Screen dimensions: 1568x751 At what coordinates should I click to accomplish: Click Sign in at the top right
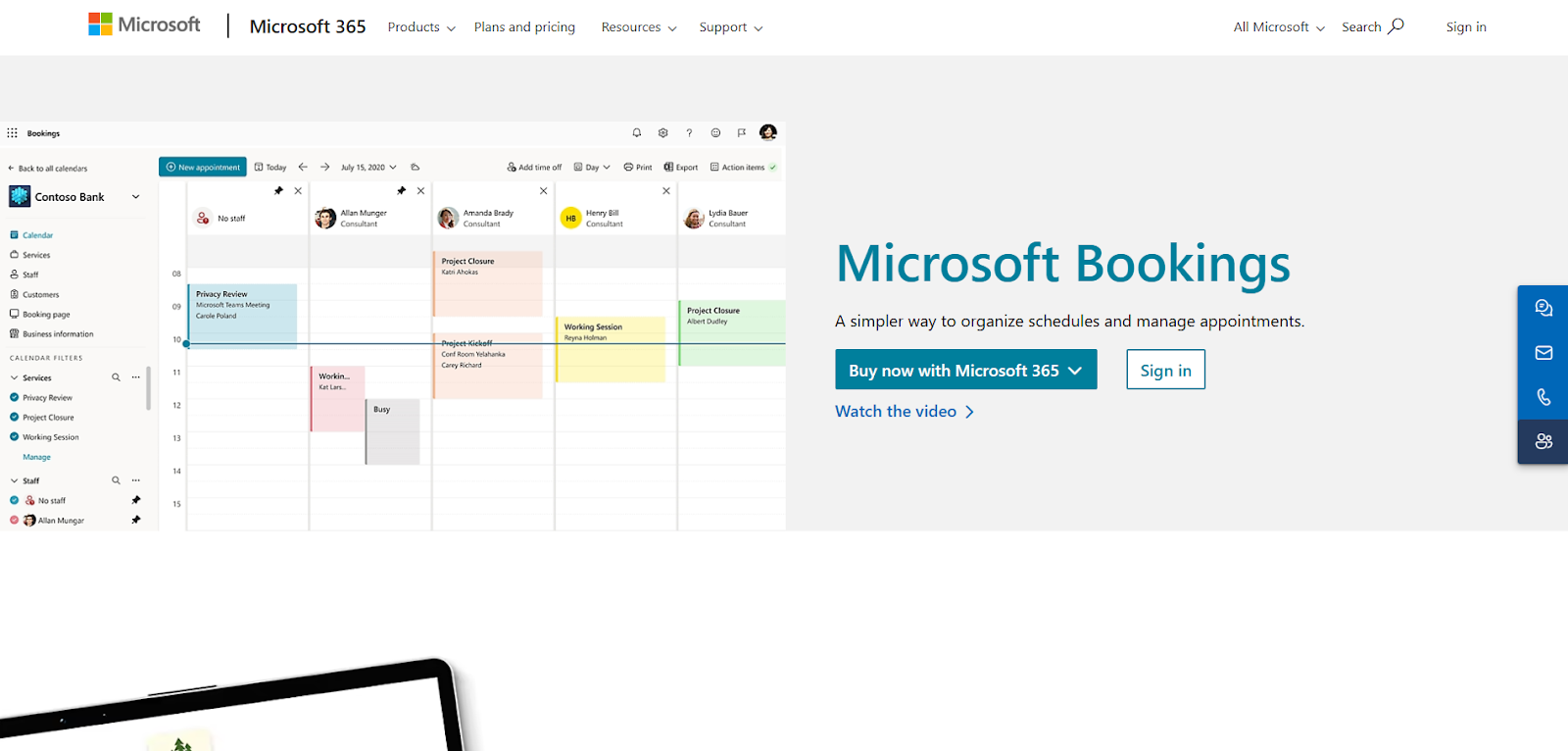click(1466, 26)
